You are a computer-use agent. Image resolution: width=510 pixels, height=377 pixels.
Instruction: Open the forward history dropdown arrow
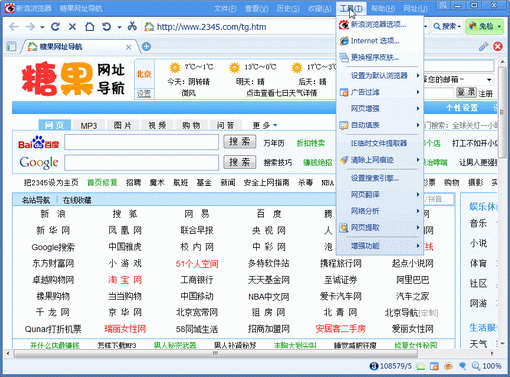(42, 27)
